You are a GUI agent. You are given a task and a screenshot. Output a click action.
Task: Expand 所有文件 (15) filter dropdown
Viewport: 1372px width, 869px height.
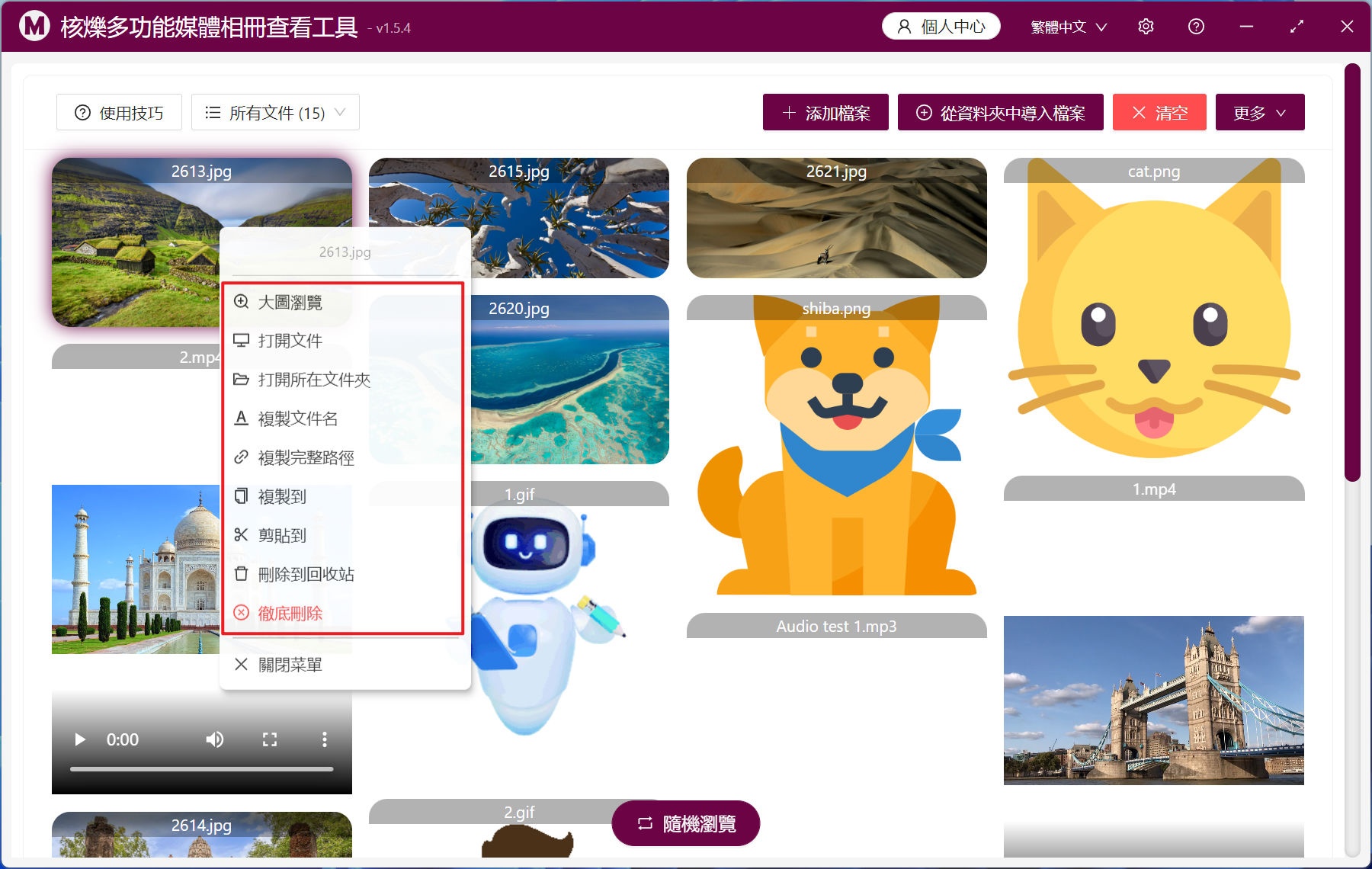(275, 113)
